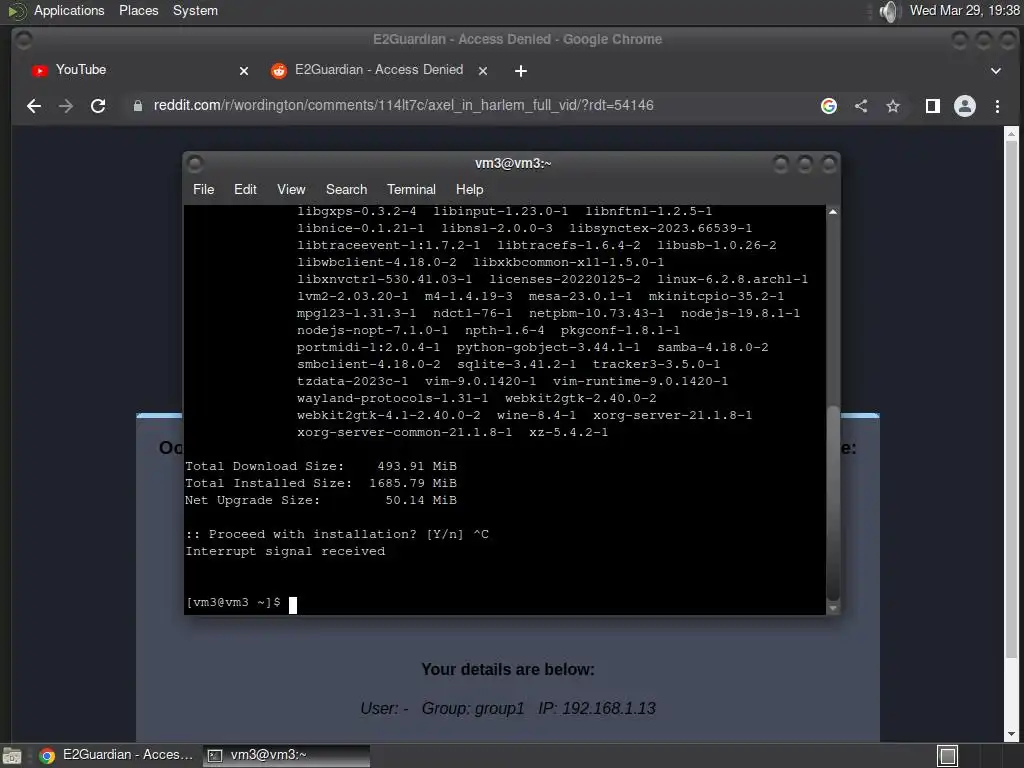
Task: Click 'Total Installed Size' line
Action: (x=321, y=483)
